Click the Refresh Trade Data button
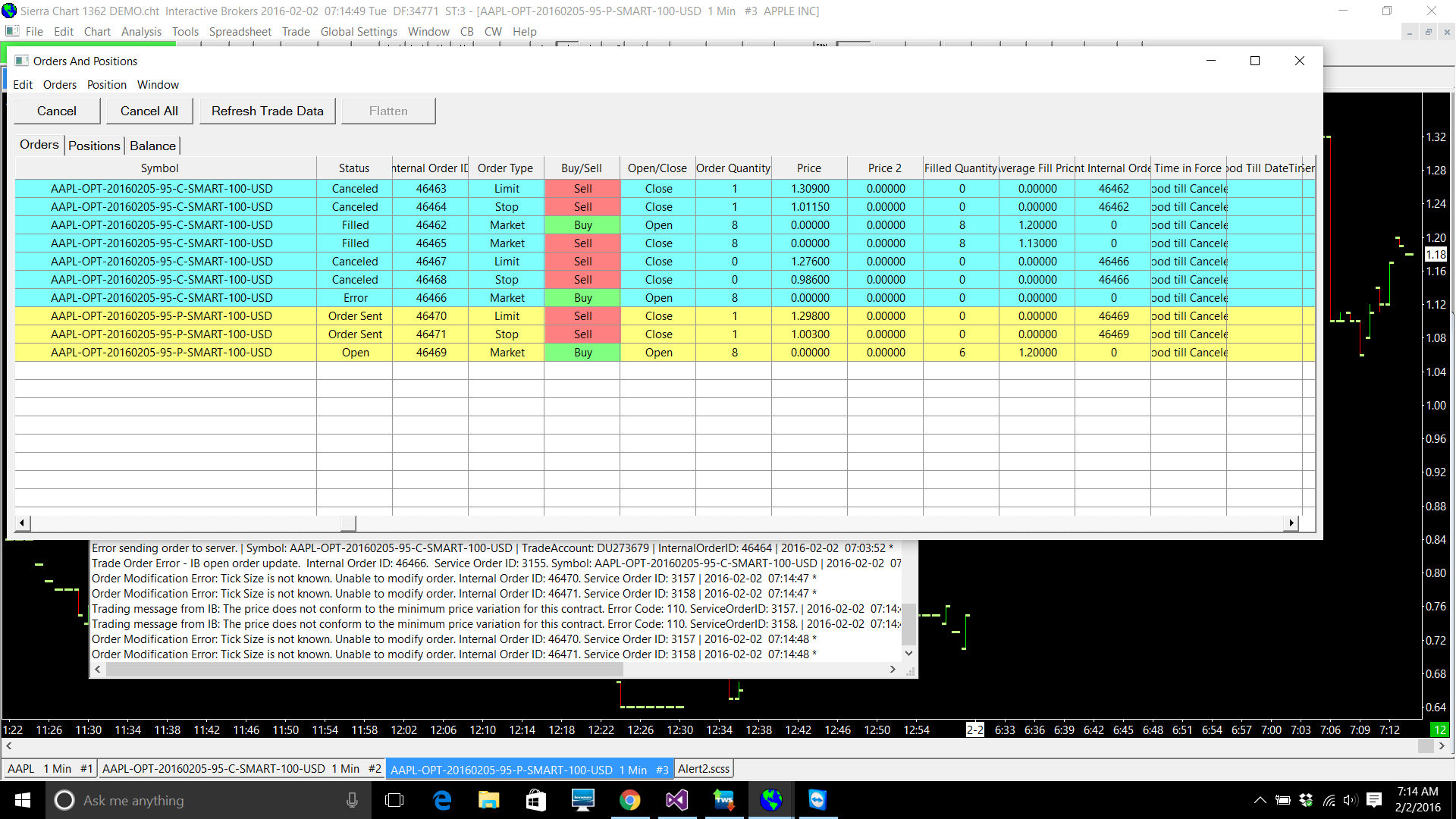The height and width of the screenshot is (819, 1456). click(x=267, y=111)
